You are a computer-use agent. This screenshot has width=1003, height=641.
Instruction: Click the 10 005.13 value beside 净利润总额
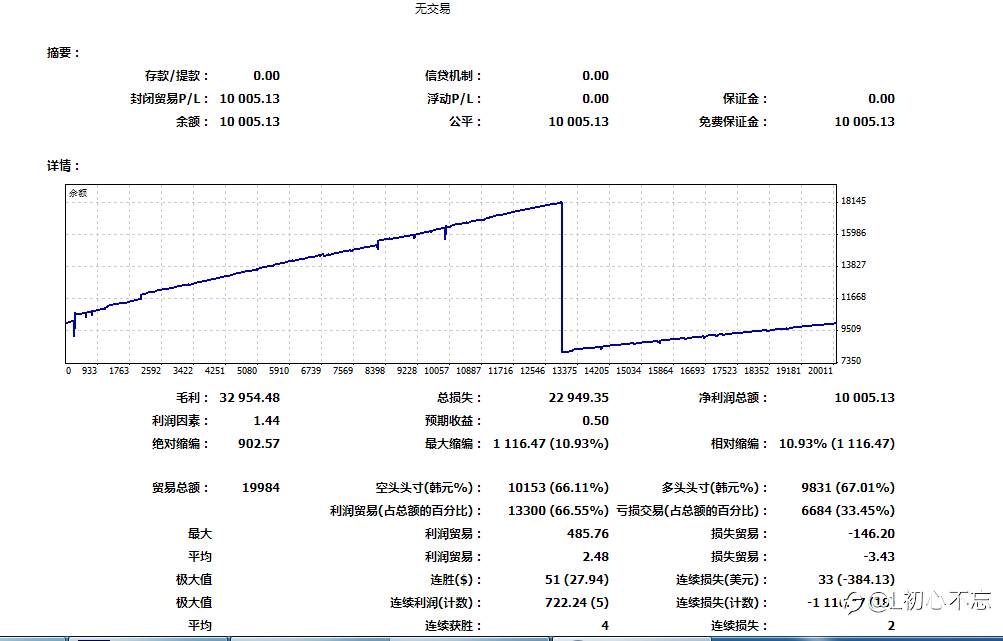(x=864, y=397)
